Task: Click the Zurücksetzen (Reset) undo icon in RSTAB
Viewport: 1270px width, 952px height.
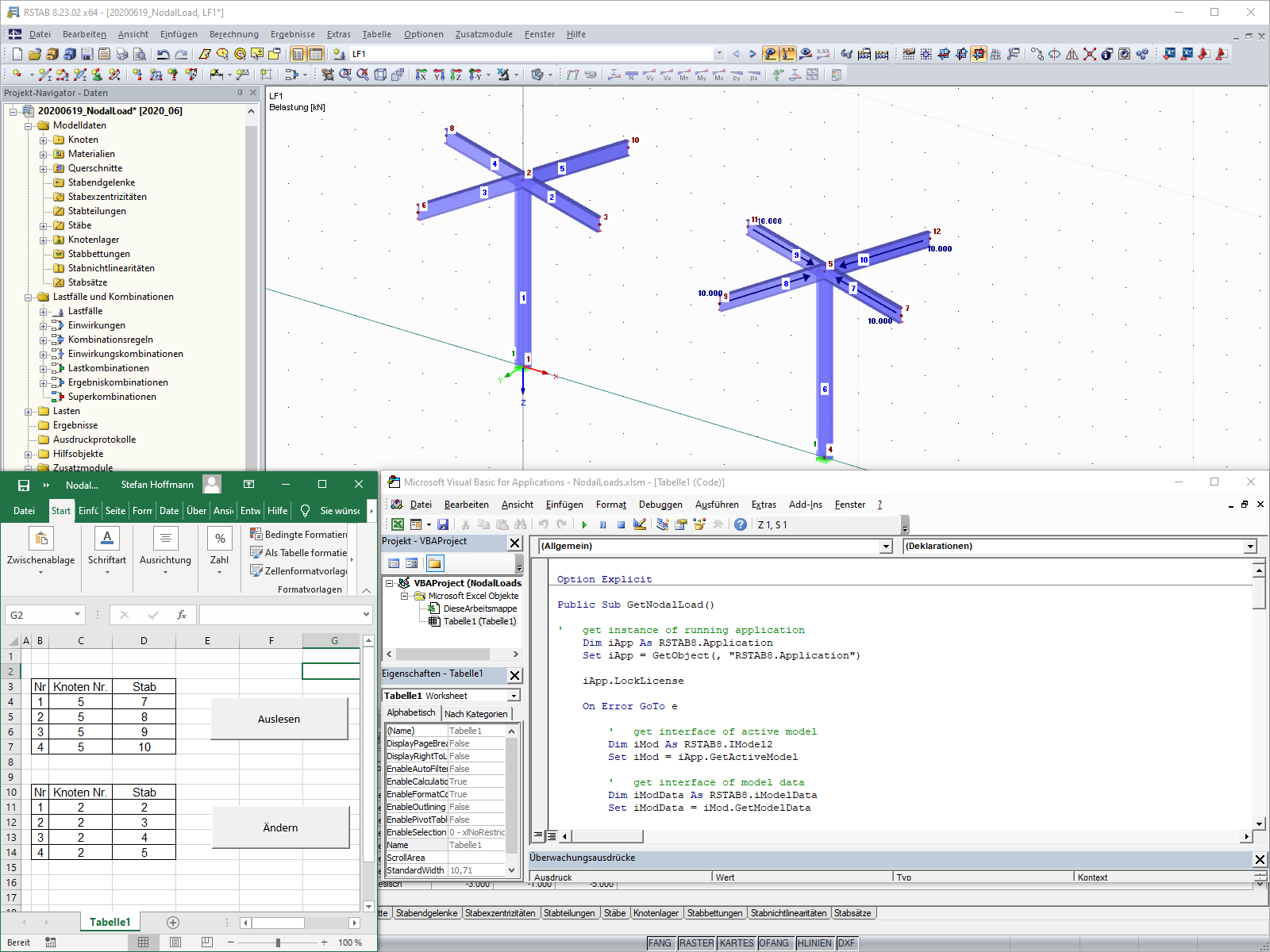Action: pos(164,54)
